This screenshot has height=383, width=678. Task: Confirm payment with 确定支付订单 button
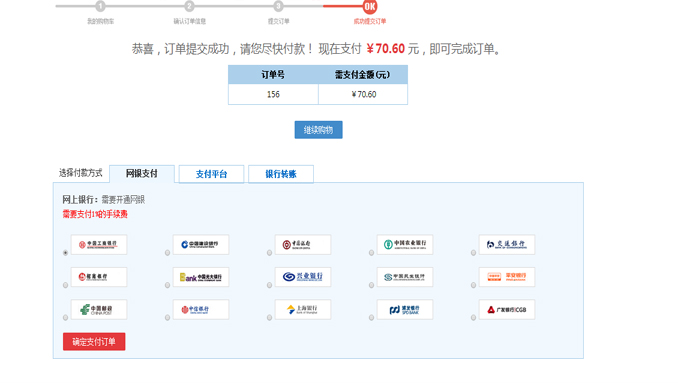[x=94, y=342]
